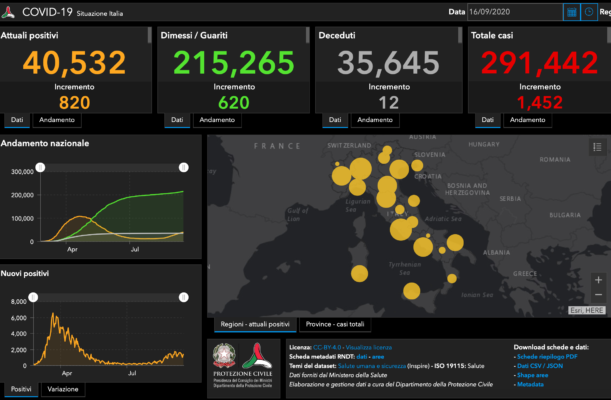Select Andamento tab under Dimessi / Guariti
This screenshot has width=611, height=400.
click(217, 120)
